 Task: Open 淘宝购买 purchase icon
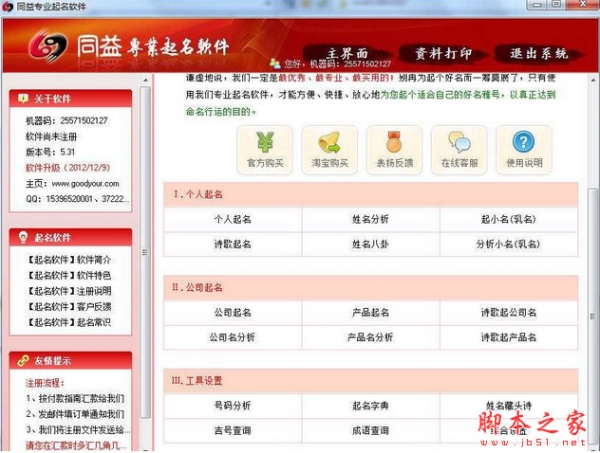click(329, 150)
